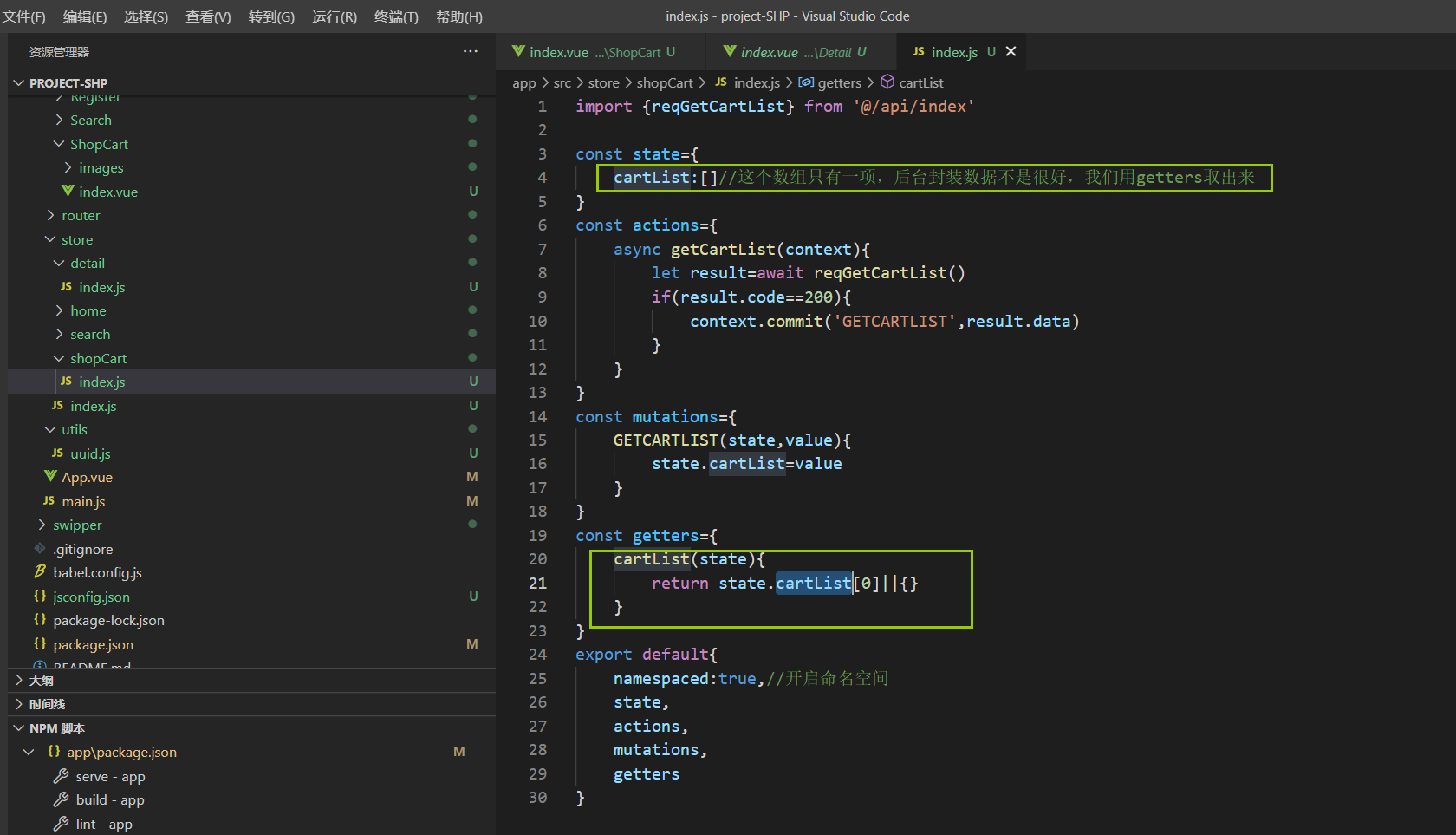The width and height of the screenshot is (1456, 835).
Task: Click namespaced:true on line 25
Action: (685, 679)
